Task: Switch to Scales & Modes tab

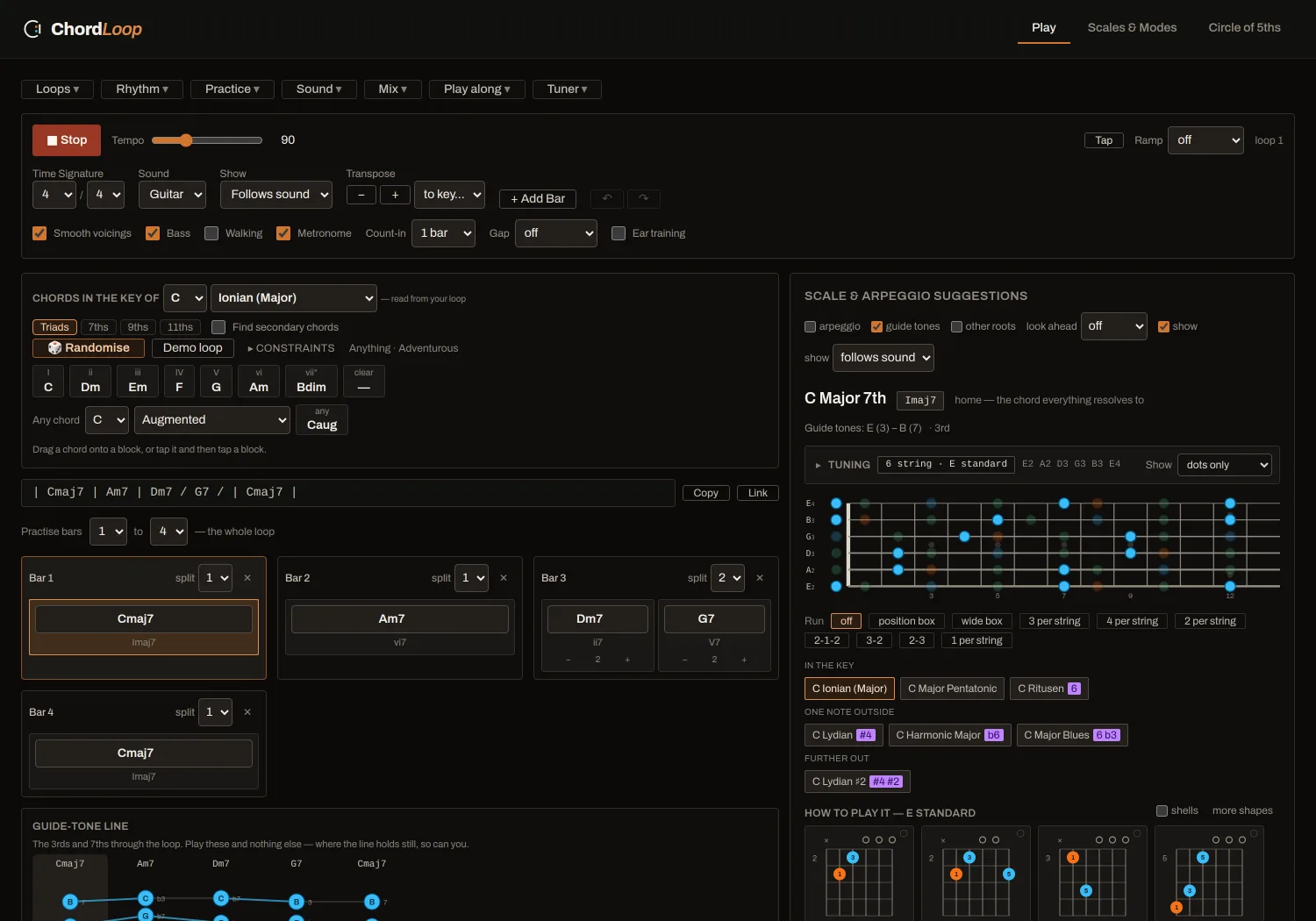Action: (x=1132, y=28)
